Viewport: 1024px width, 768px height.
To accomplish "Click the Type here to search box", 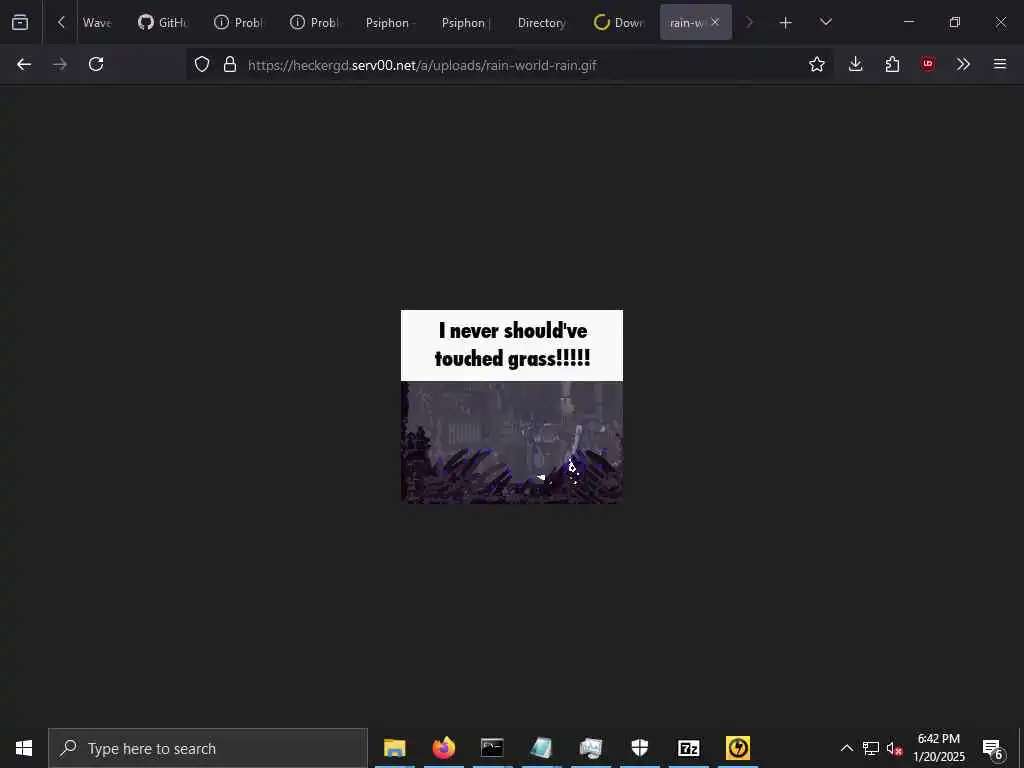I will click(x=208, y=748).
